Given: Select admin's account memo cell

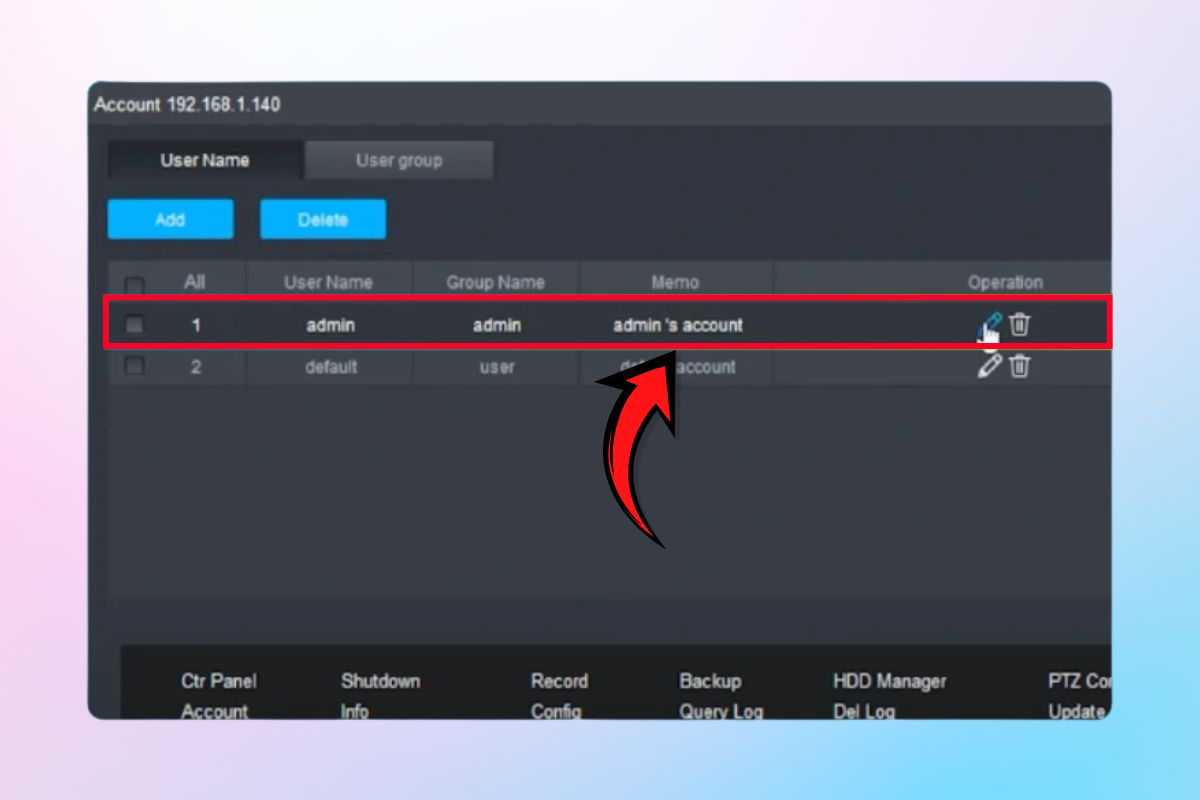Looking at the screenshot, I should [677, 325].
